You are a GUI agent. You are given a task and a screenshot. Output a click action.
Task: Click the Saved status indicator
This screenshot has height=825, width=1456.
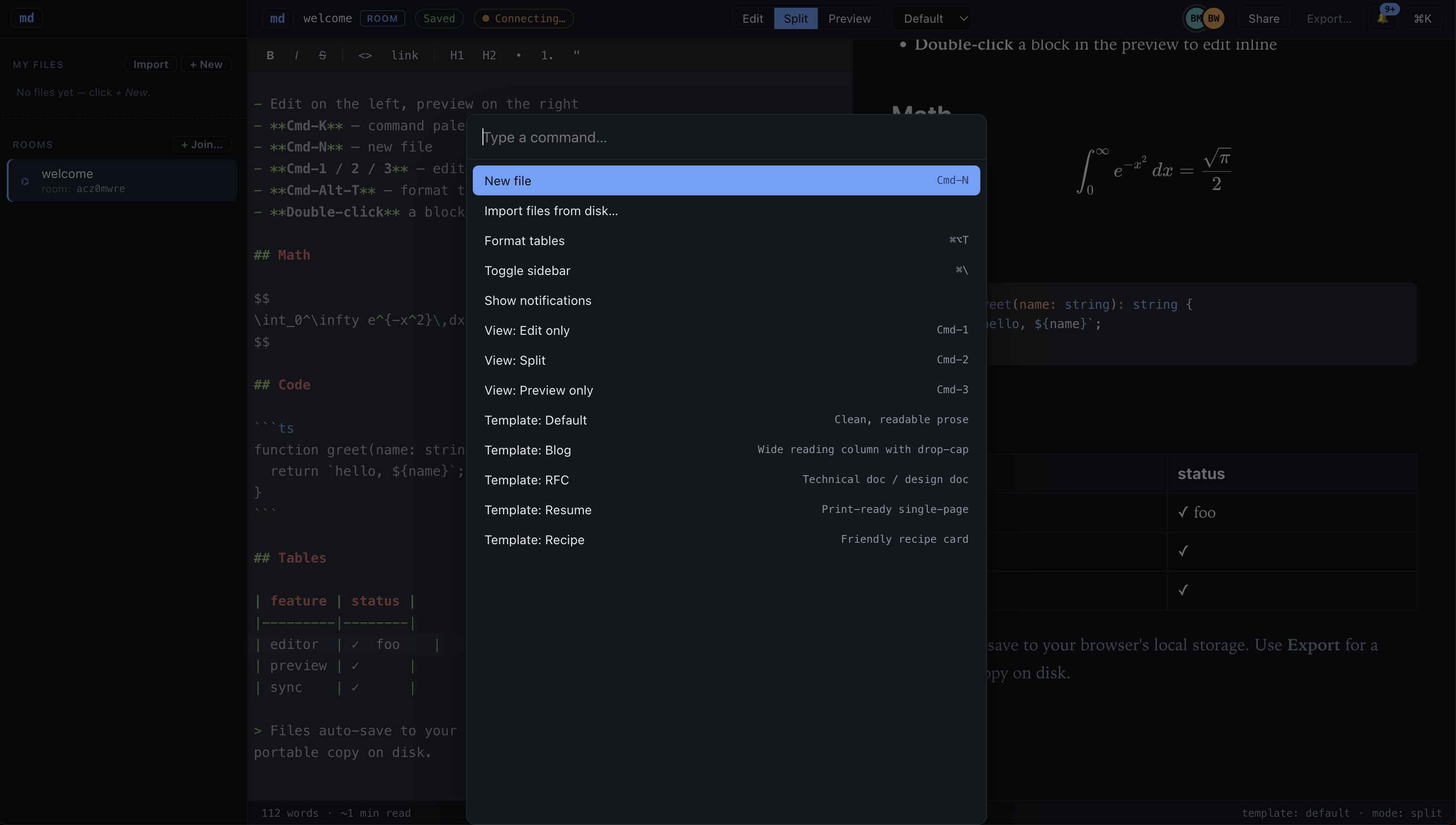(439, 18)
